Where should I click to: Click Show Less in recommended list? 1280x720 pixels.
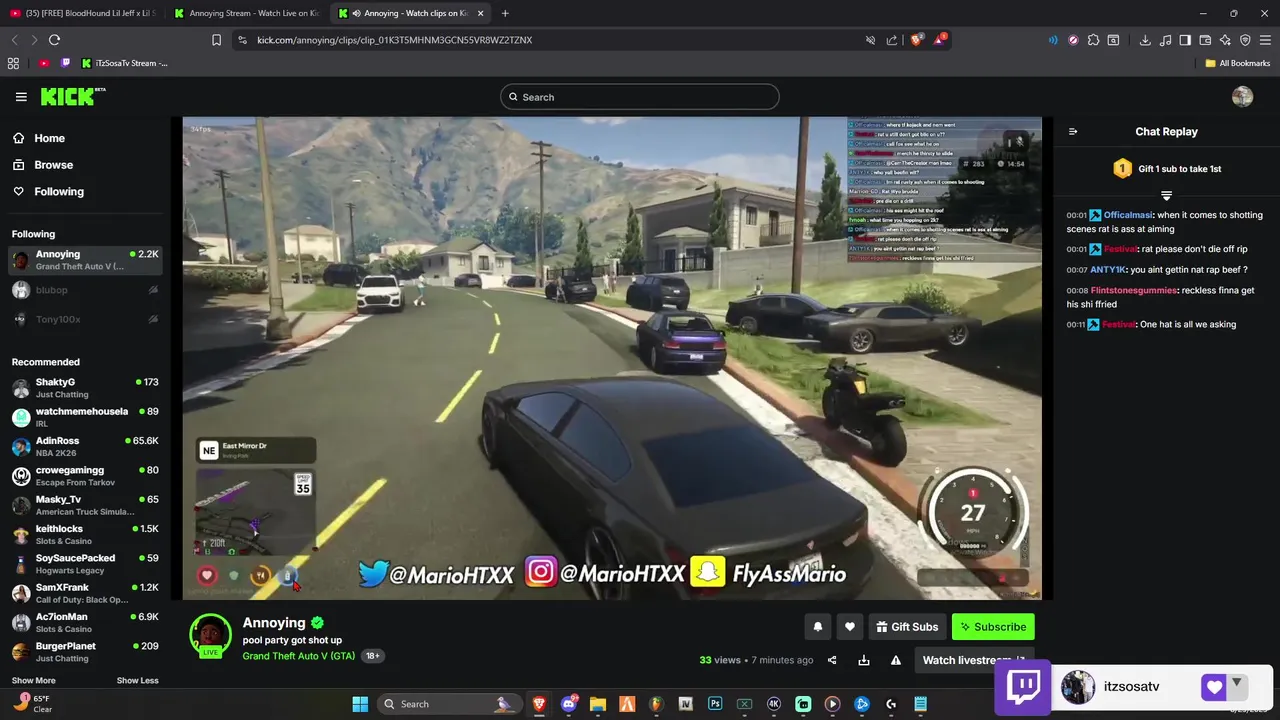click(x=137, y=681)
